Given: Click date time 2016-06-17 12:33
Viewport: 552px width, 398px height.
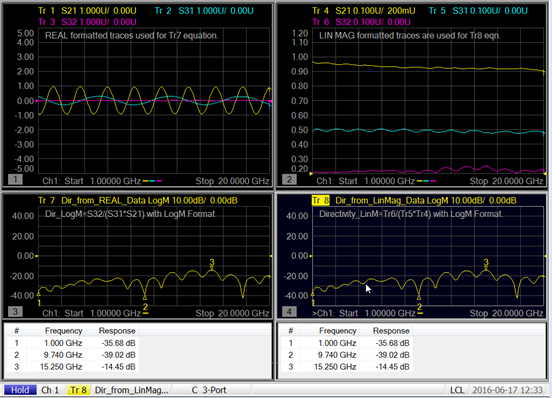Looking at the screenshot, I should tap(507, 390).
